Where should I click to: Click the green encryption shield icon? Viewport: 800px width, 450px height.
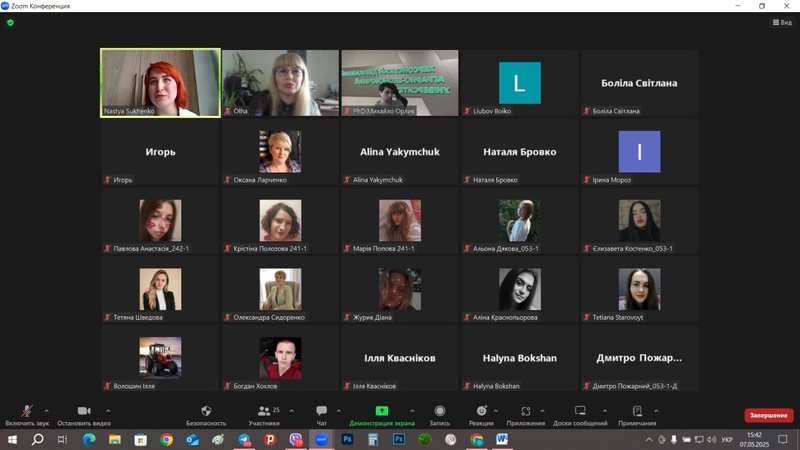click(10, 21)
